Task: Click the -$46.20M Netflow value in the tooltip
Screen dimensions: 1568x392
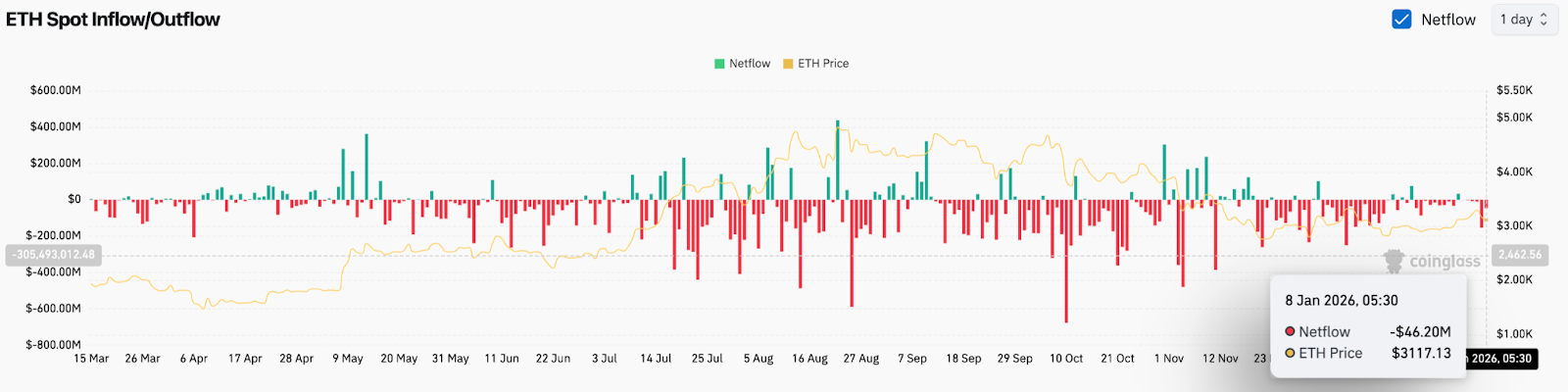Action: (x=1420, y=332)
